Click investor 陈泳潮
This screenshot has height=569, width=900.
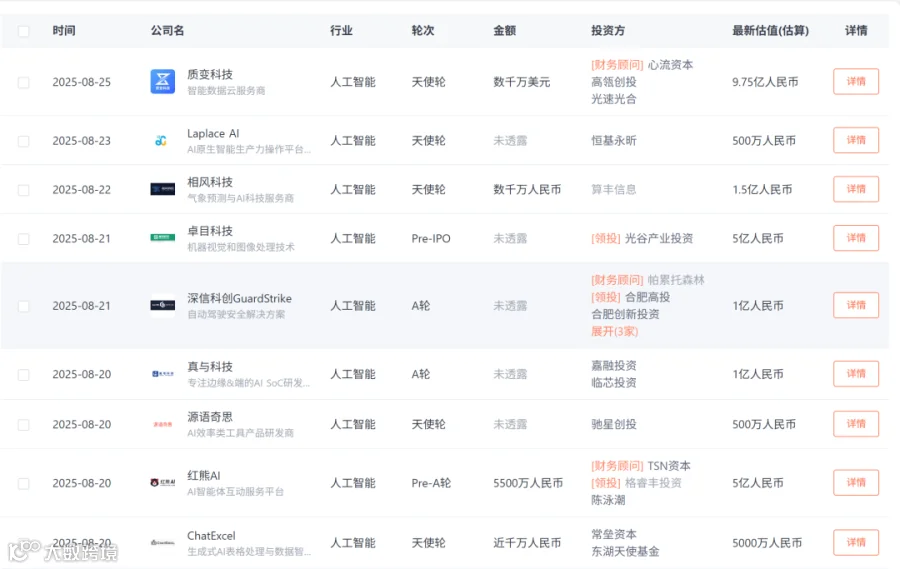pyautogui.click(x=608, y=500)
